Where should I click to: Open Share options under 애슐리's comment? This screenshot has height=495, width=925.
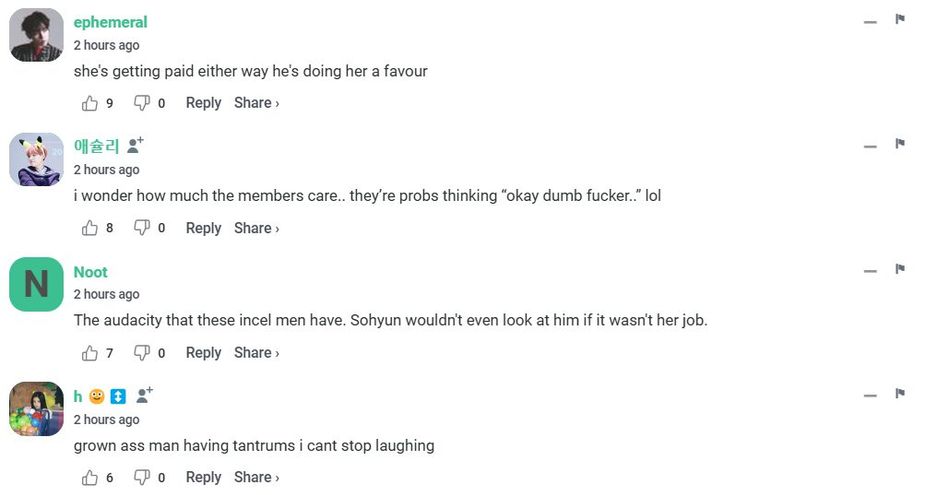pyautogui.click(x=257, y=228)
